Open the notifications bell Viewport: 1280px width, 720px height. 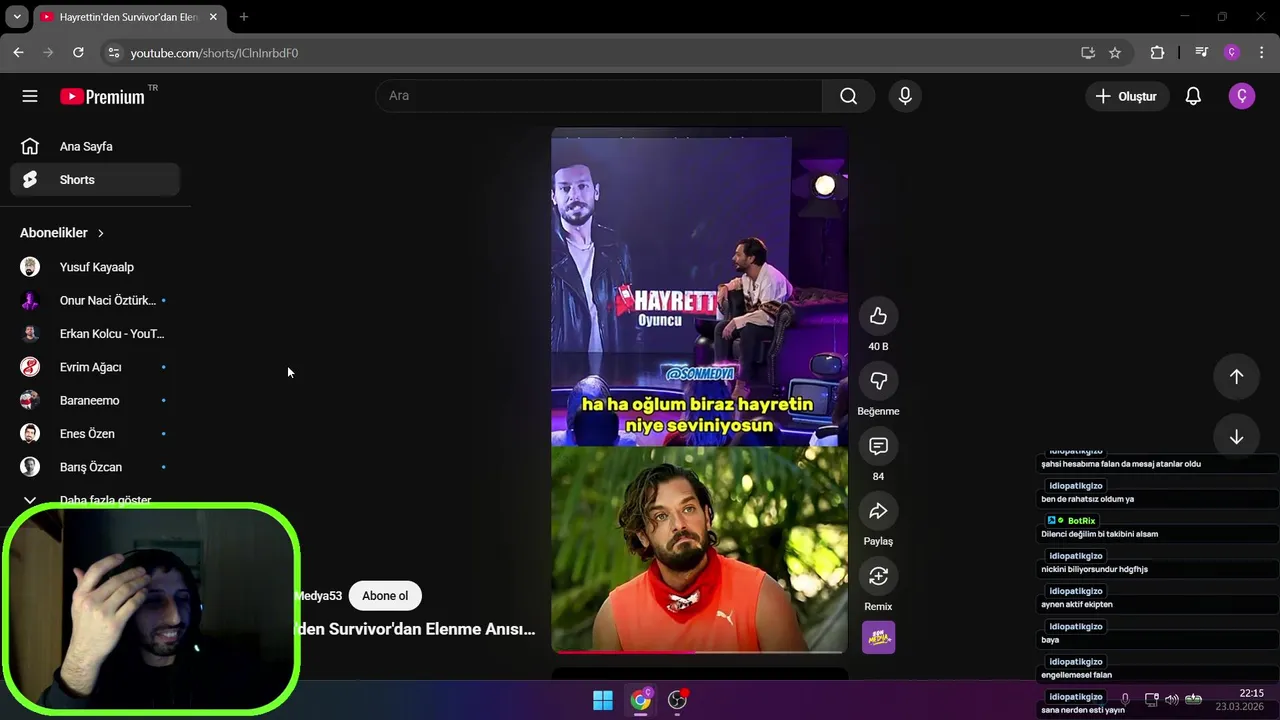[x=1193, y=96]
